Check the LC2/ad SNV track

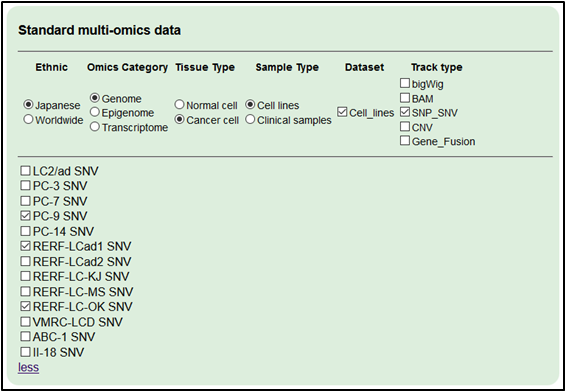pos(25,171)
